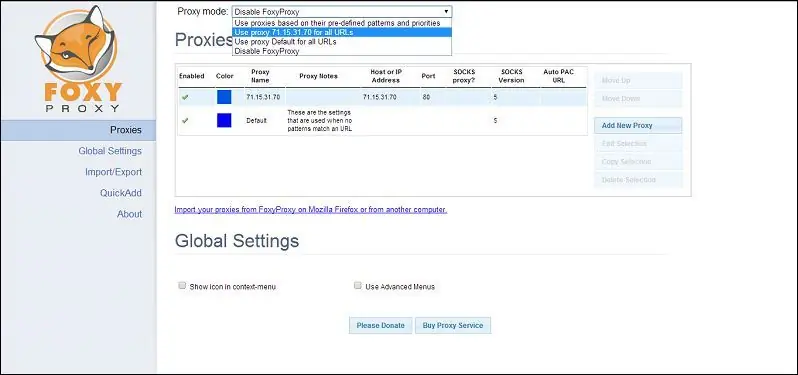Click the SOCKS Version column header
Screen dimensions: 798x375
tap(511, 76)
